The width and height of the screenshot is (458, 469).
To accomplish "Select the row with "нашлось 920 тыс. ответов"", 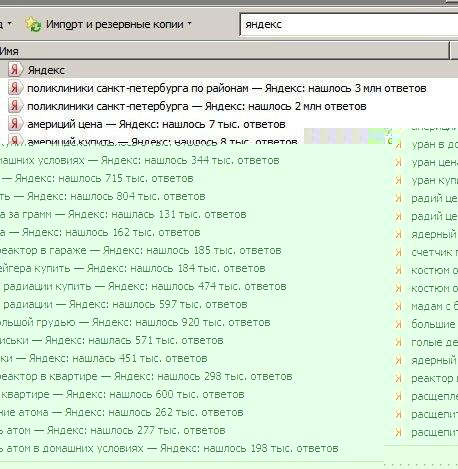I will tap(135, 322).
